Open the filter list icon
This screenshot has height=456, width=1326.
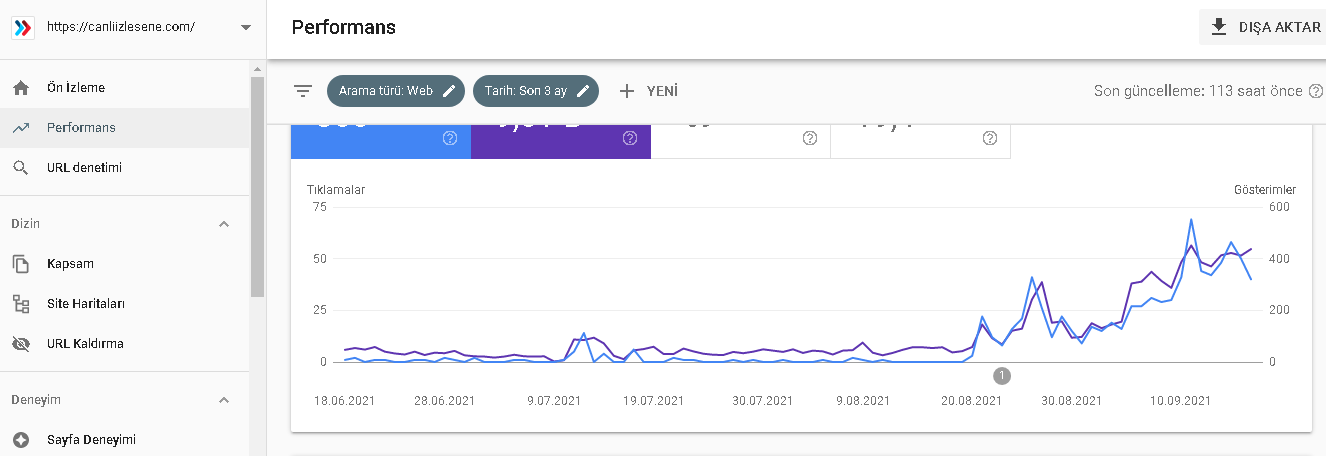pyautogui.click(x=303, y=91)
